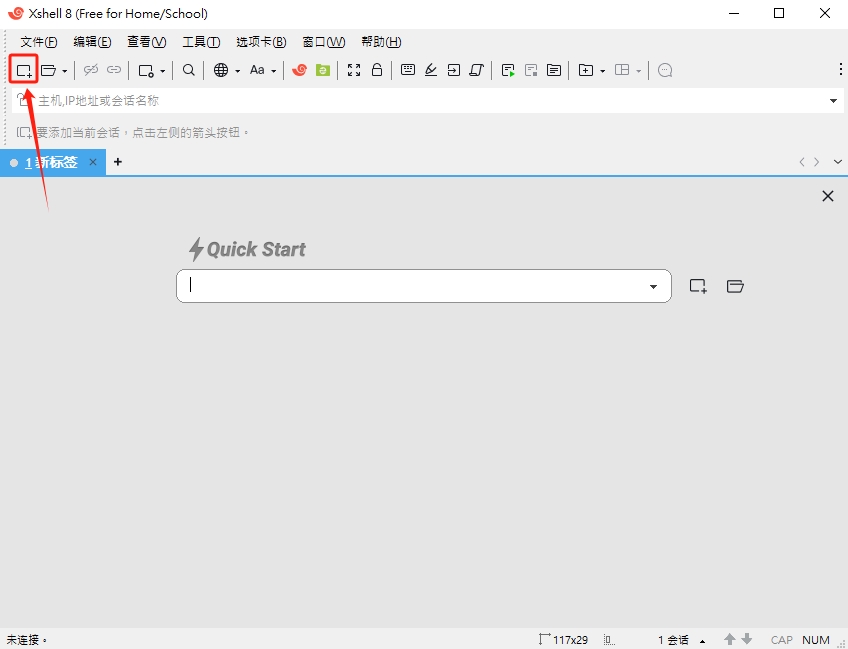The image size is (848, 649).
Task: Select the '1 新标签' tab
Action: click(x=51, y=162)
